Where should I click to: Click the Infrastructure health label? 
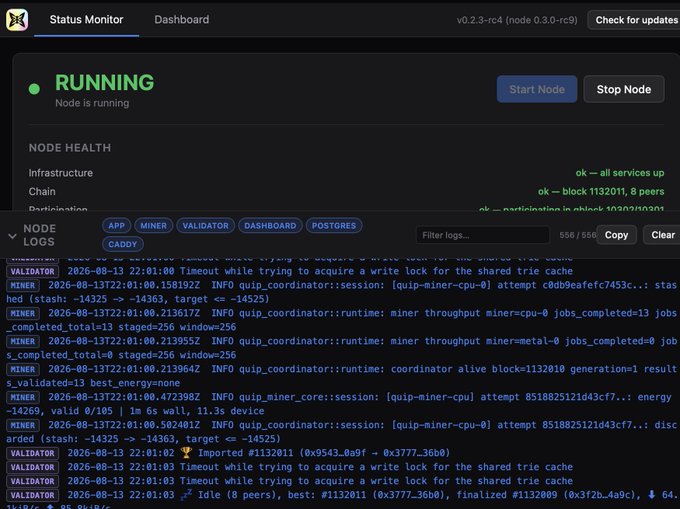61,173
